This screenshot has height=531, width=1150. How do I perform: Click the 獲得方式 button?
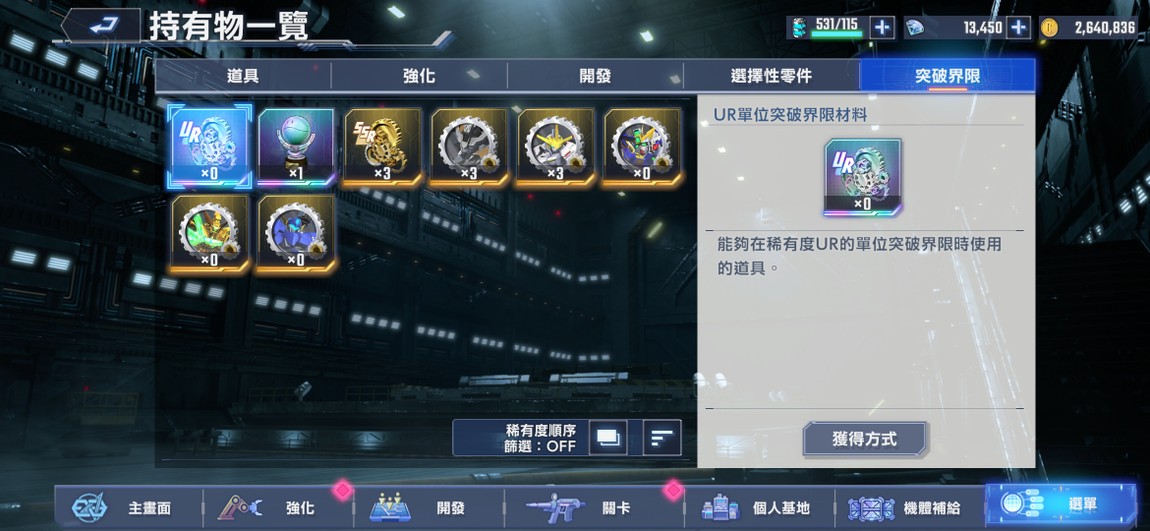click(865, 439)
